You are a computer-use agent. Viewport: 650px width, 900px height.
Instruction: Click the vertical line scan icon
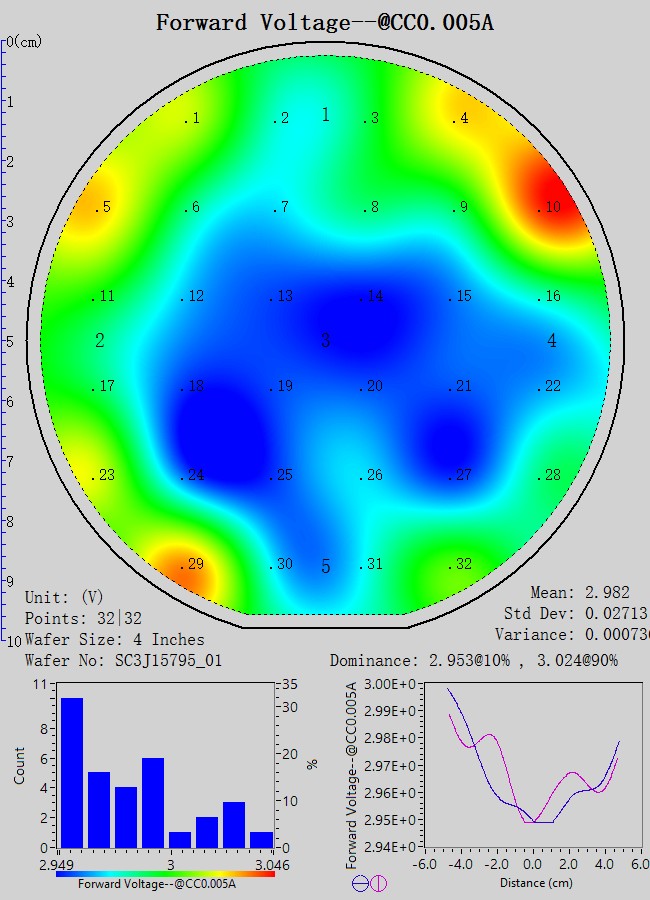pos(378,883)
